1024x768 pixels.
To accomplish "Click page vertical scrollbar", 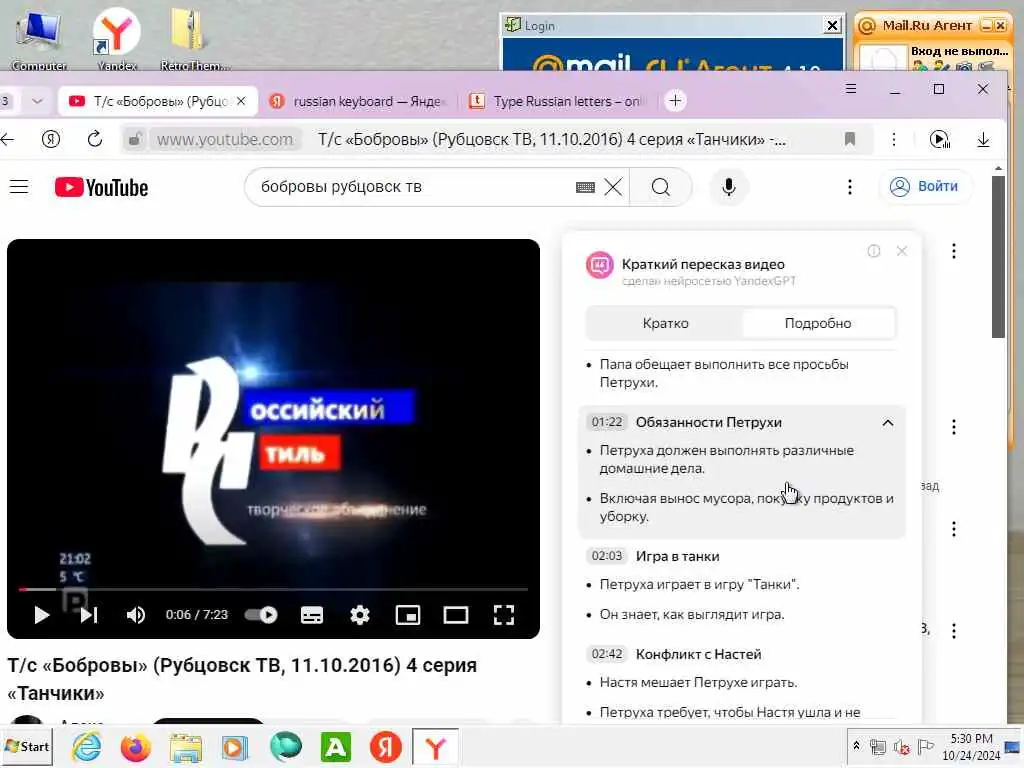I will [x=998, y=256].
